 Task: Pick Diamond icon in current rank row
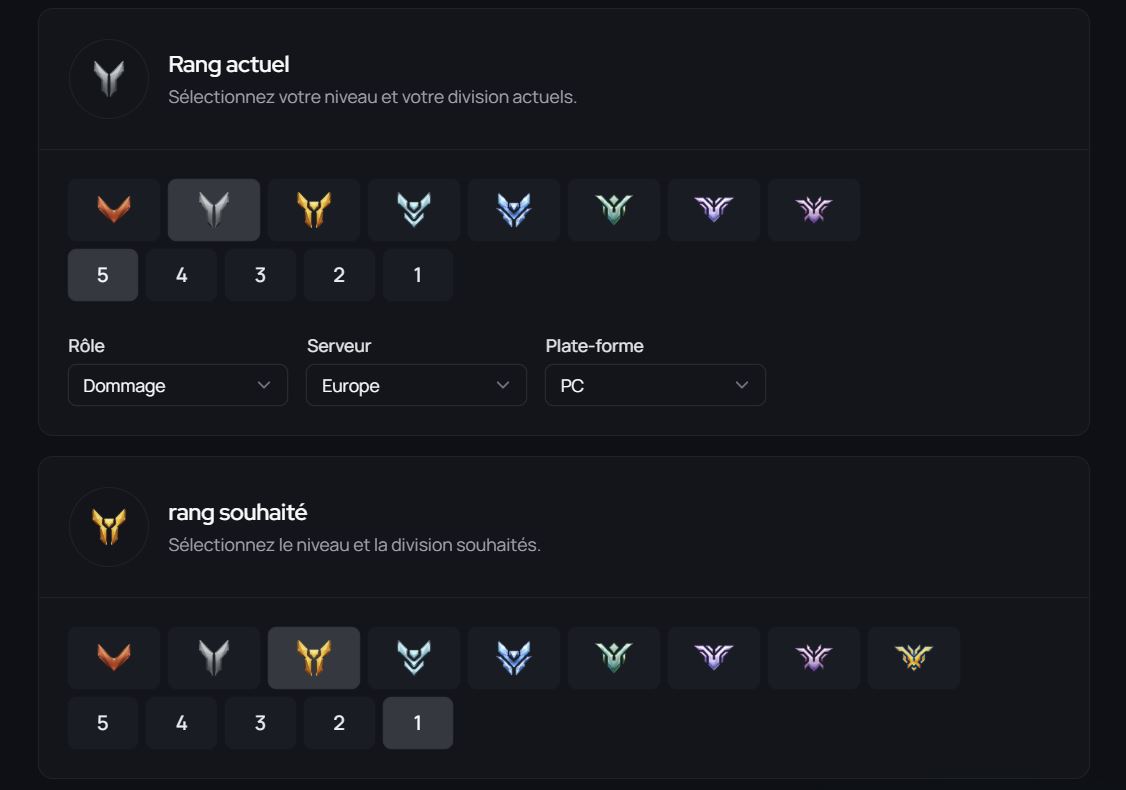pyautogui.click(x=514, y=210)
